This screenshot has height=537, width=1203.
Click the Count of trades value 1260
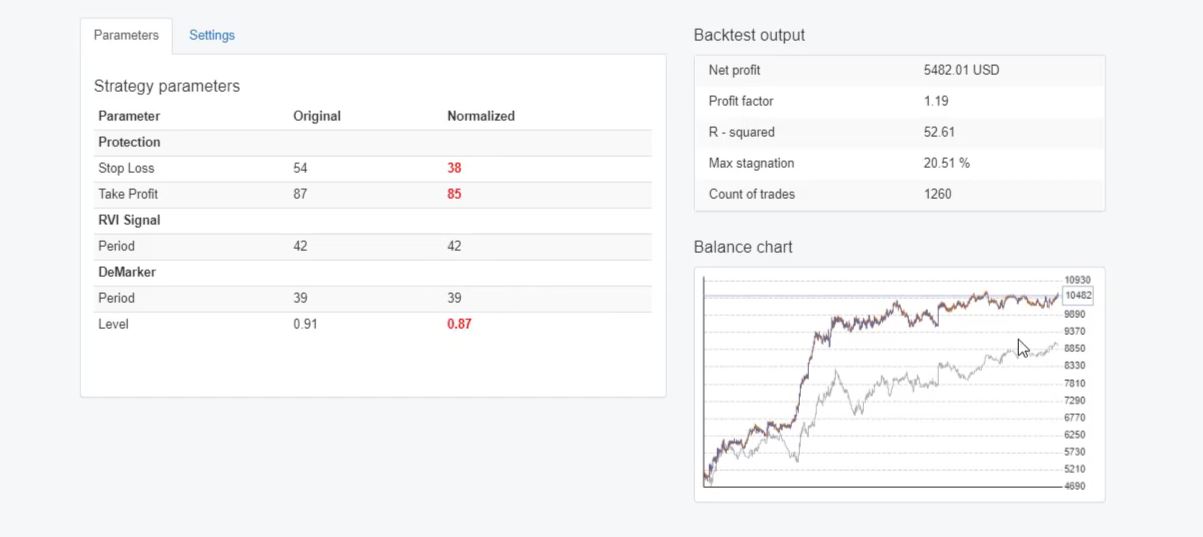pyautogui.click(x=938, y=194)
